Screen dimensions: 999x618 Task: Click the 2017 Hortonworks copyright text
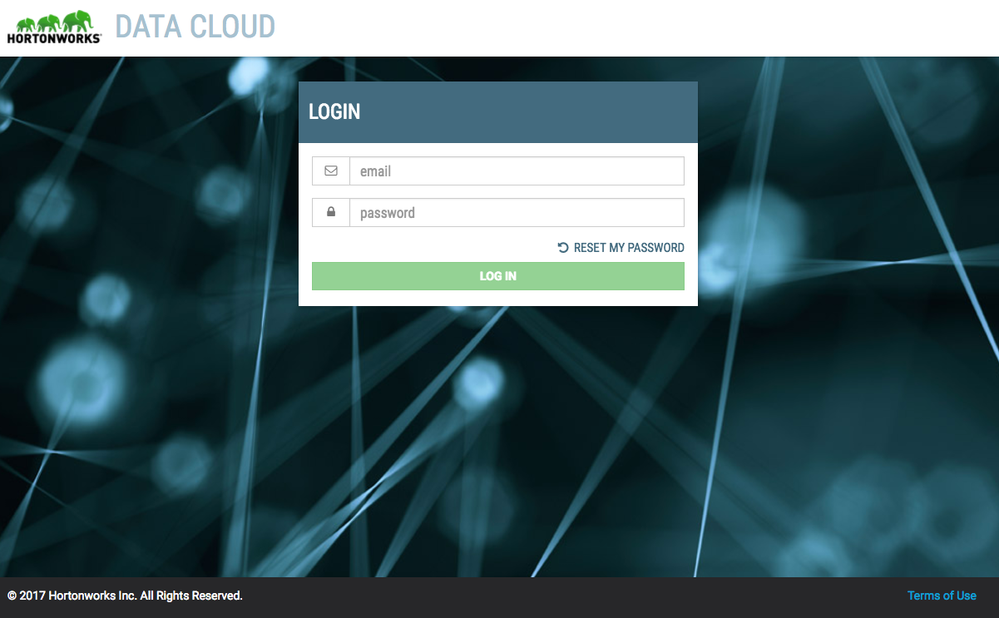pyautogui.click(x=125, y=596)
